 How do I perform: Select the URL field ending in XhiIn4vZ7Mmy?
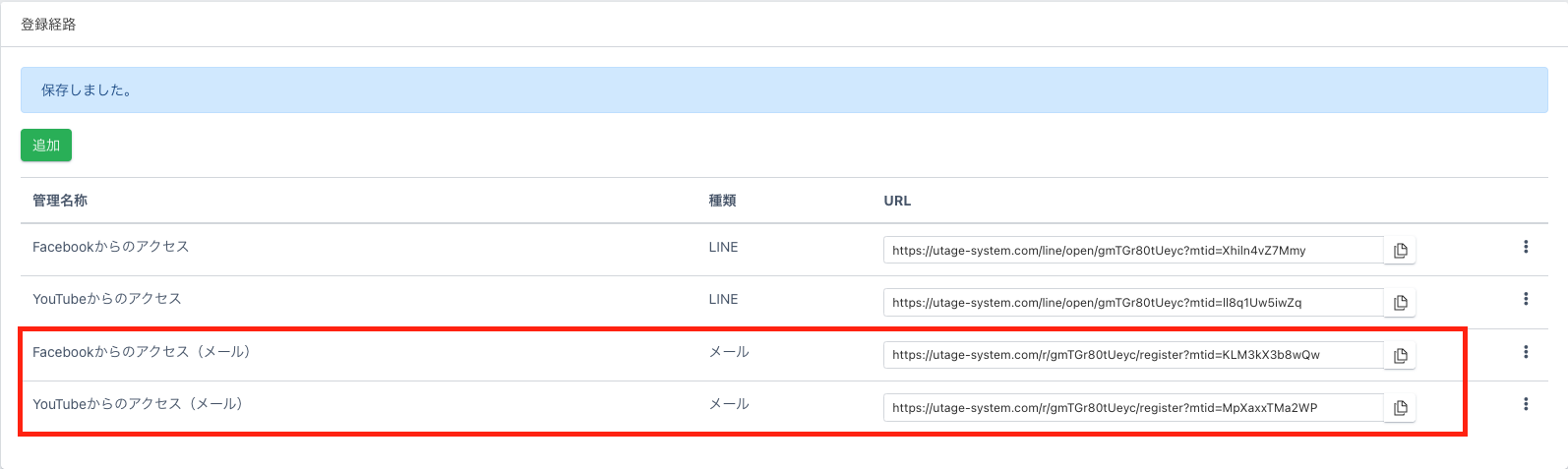click(x=1132, y=251)
